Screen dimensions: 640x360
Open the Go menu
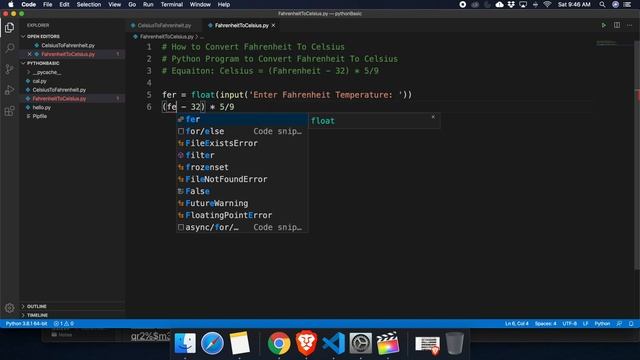tap(132, 4)
